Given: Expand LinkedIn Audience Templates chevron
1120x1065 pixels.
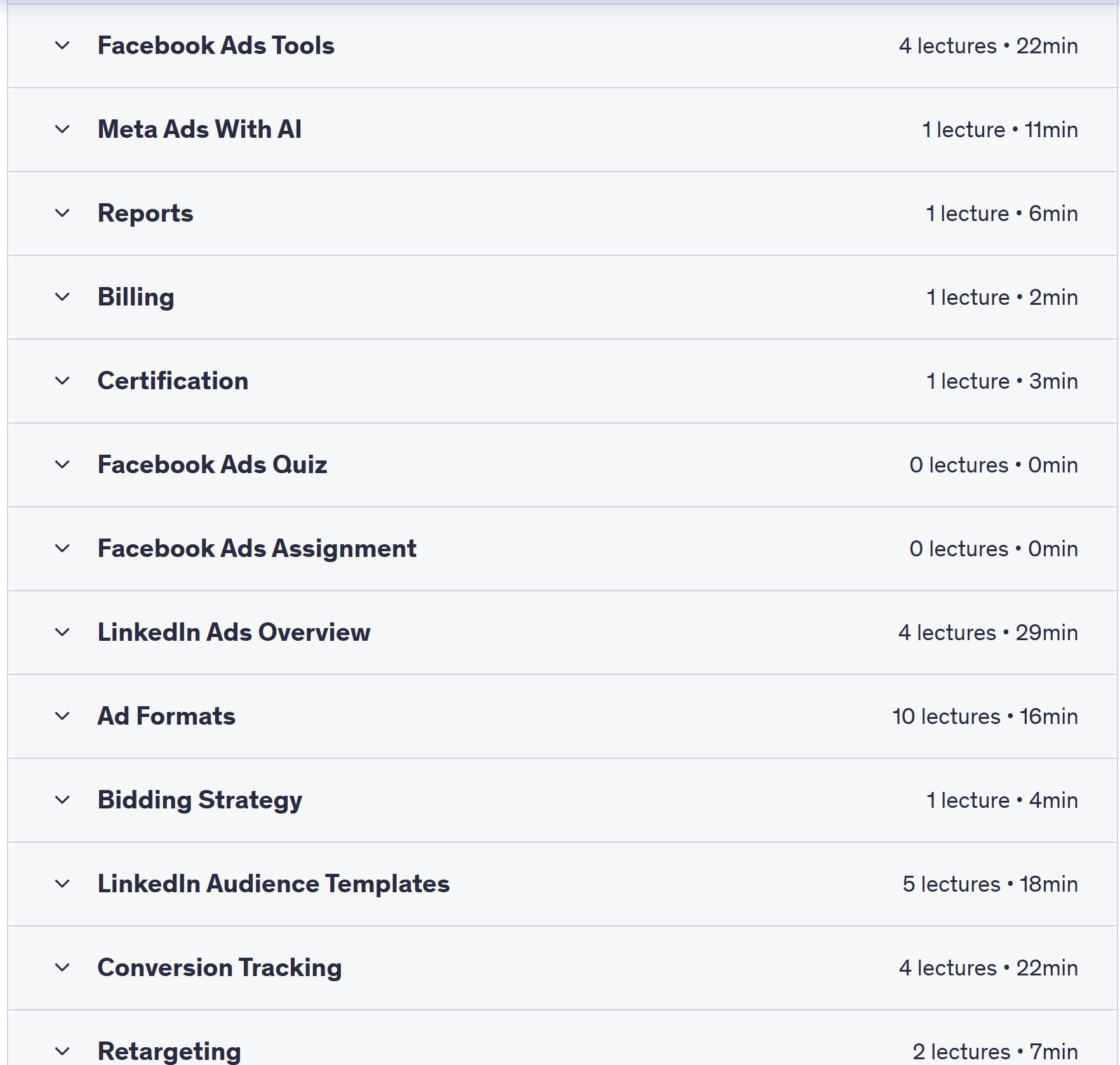Looking at the screenshot, I should 62,884.
